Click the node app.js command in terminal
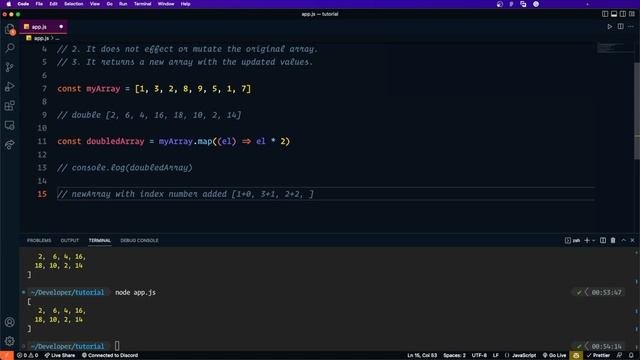The image size is (640, 360). [x=135, y=292]
